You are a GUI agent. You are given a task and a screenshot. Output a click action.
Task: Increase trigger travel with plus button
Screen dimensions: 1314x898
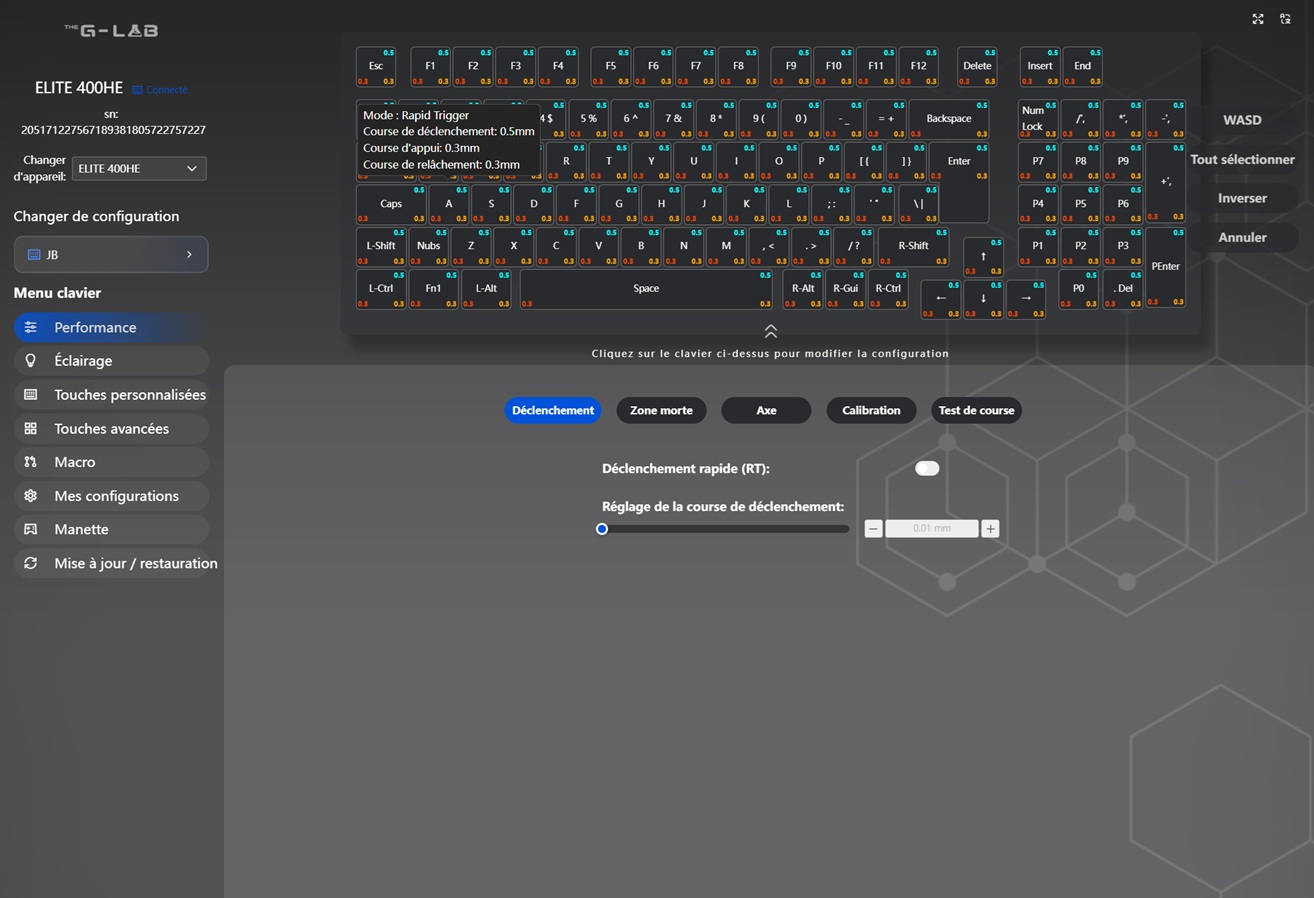point(990,529)
